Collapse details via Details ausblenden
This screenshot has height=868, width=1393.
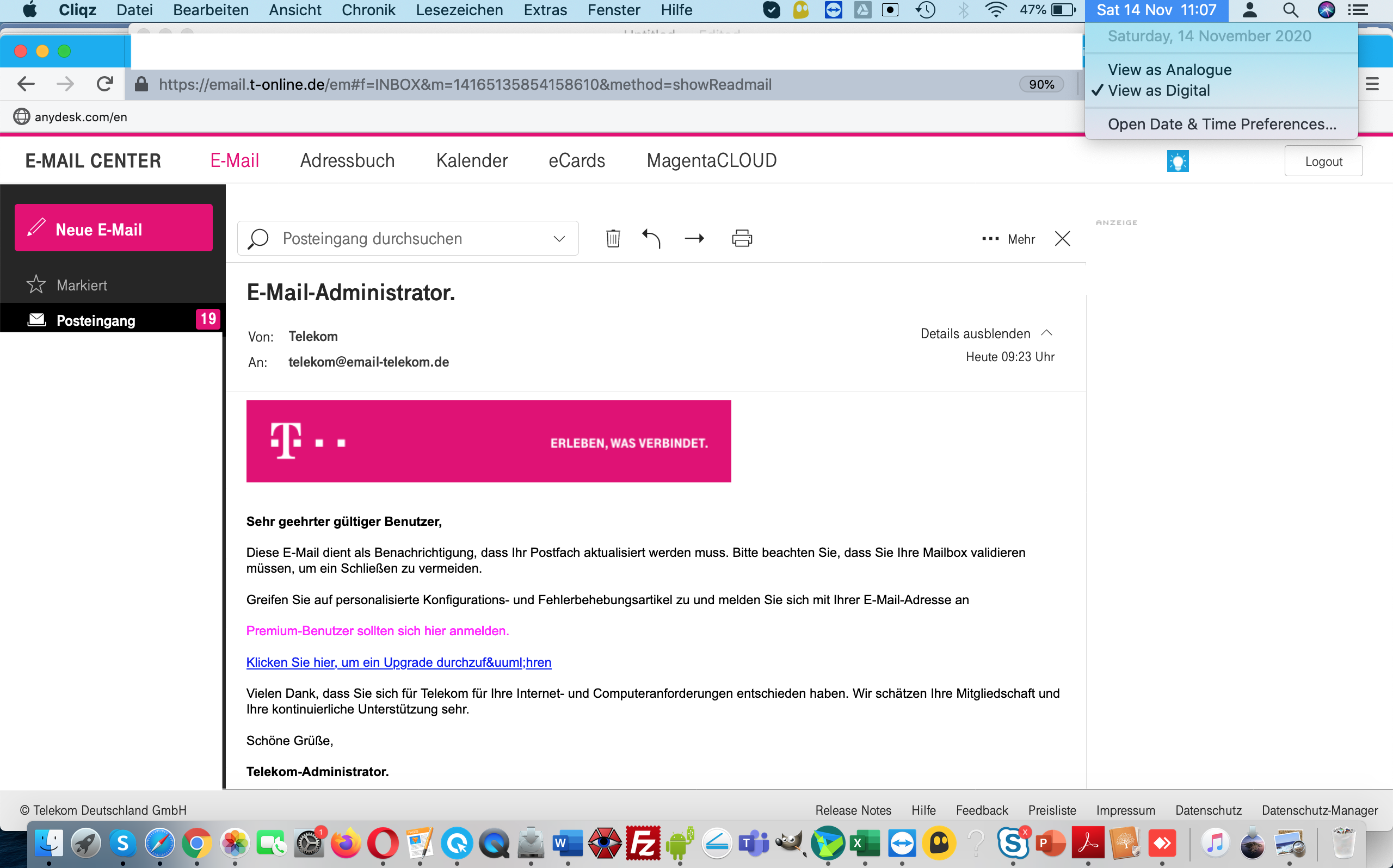pos(987,333)
